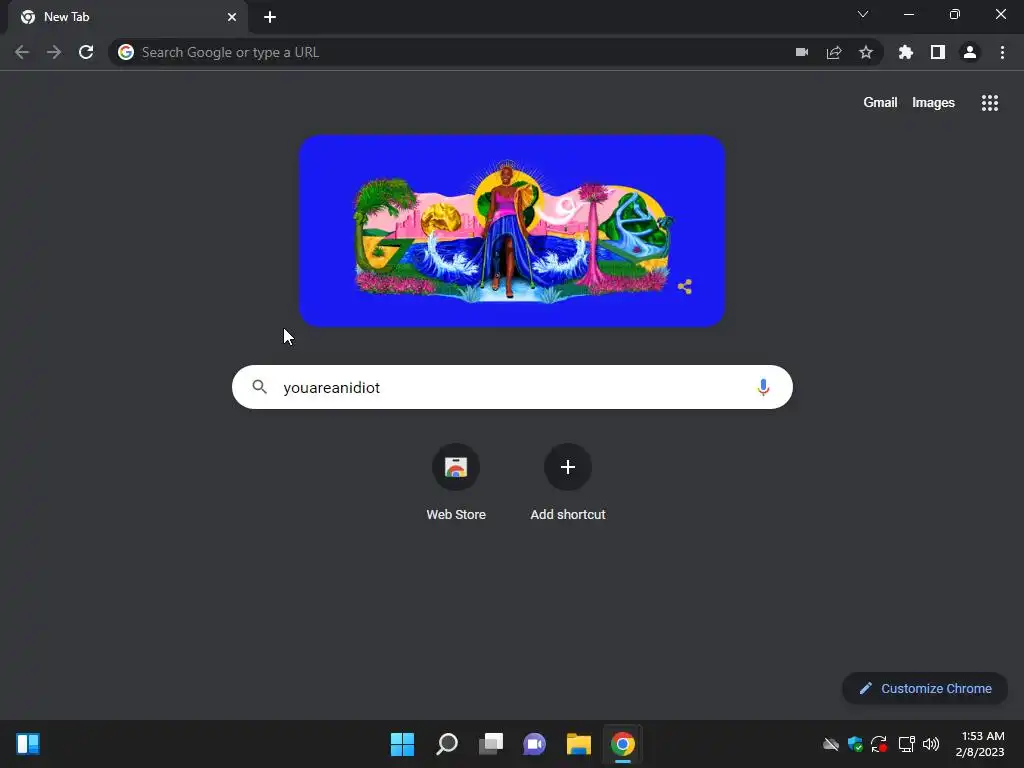Open Google Images link

coord(933,103)
